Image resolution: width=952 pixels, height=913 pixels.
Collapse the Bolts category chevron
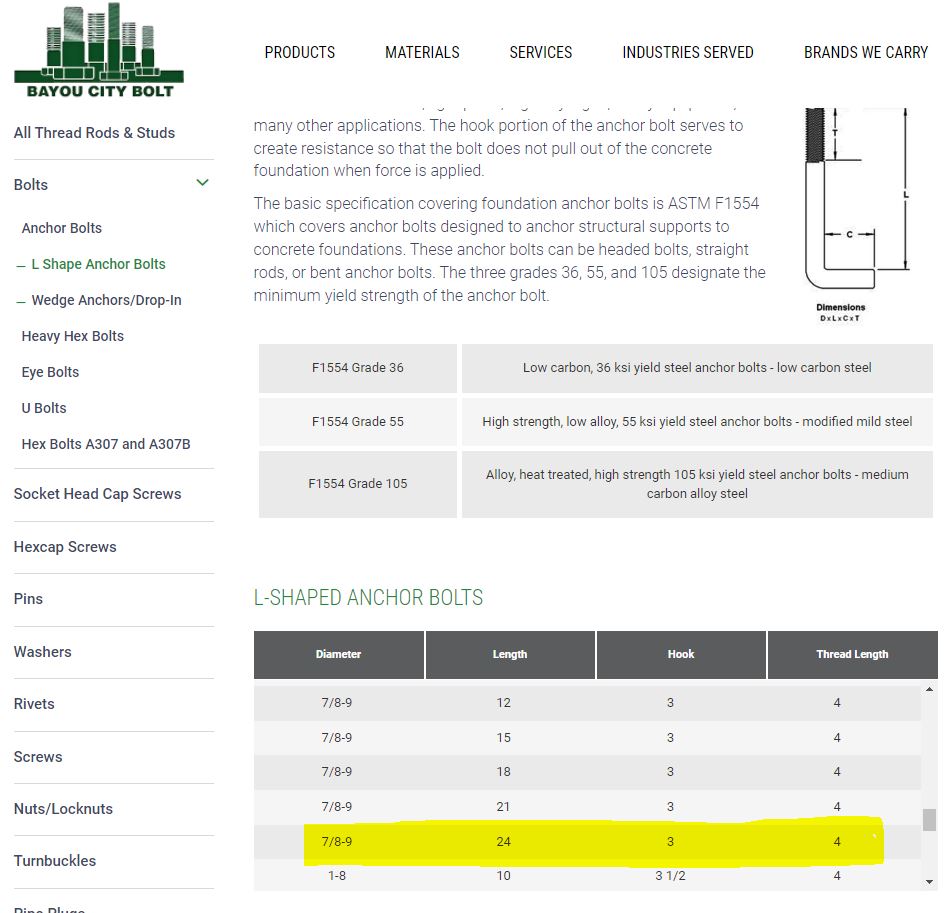203,183
